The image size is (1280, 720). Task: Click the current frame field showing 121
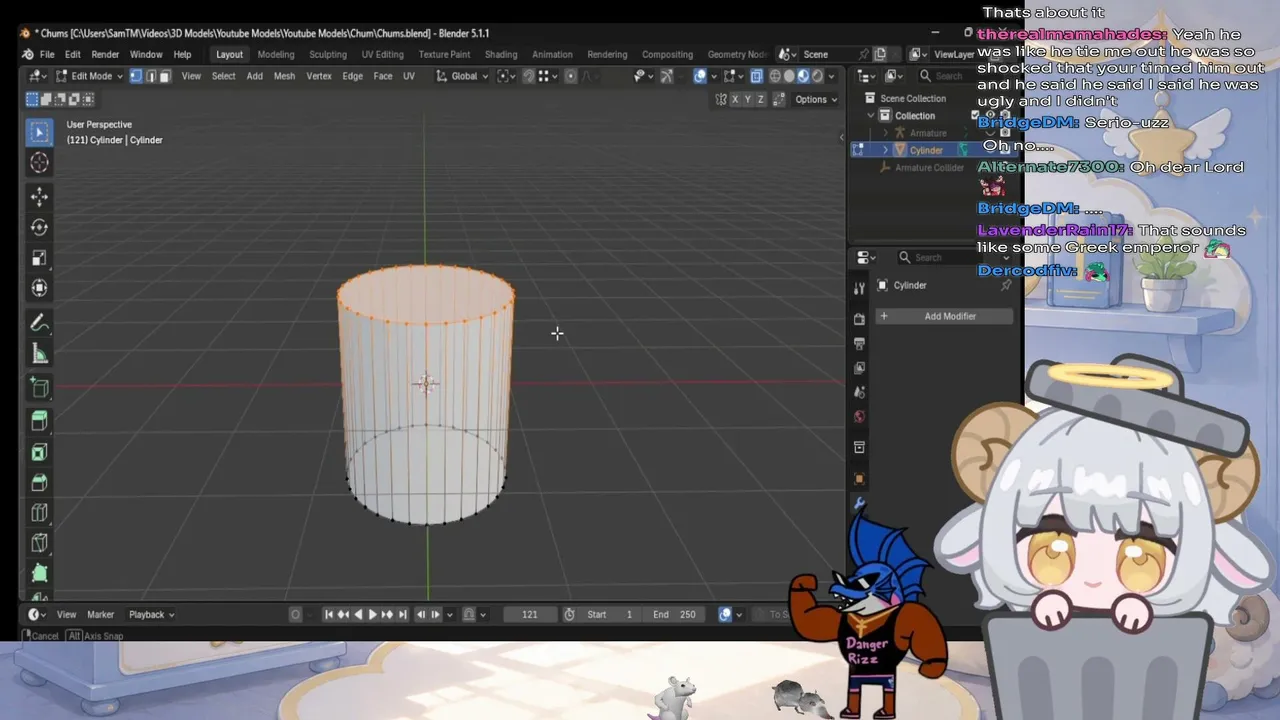pyautogui.click(x=530, y=614)
